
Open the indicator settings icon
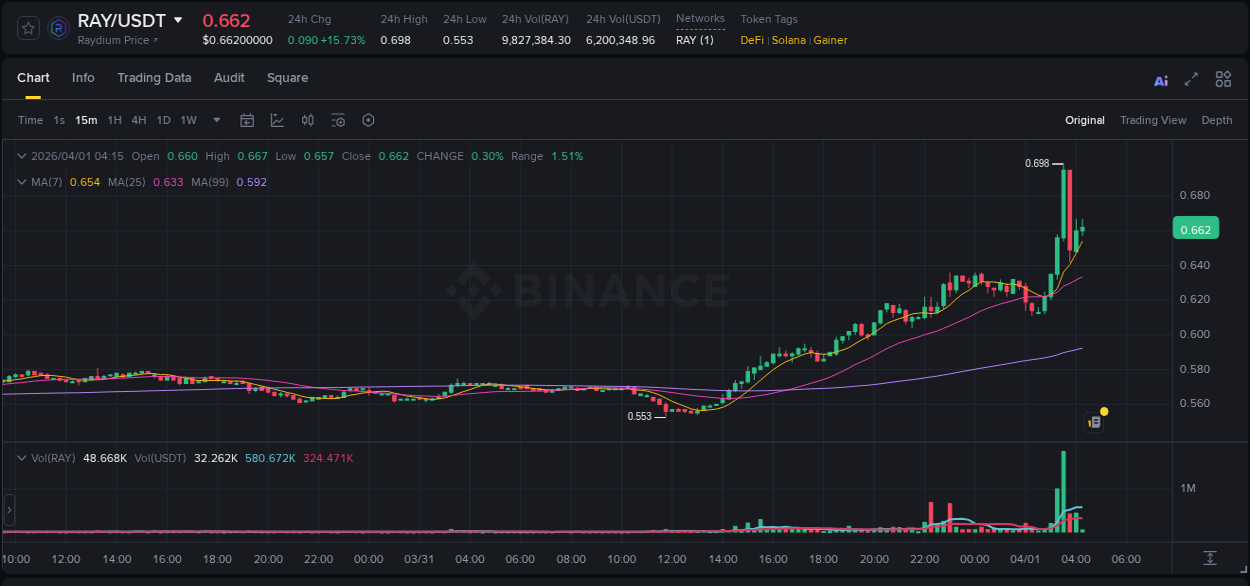coord(337,120)
